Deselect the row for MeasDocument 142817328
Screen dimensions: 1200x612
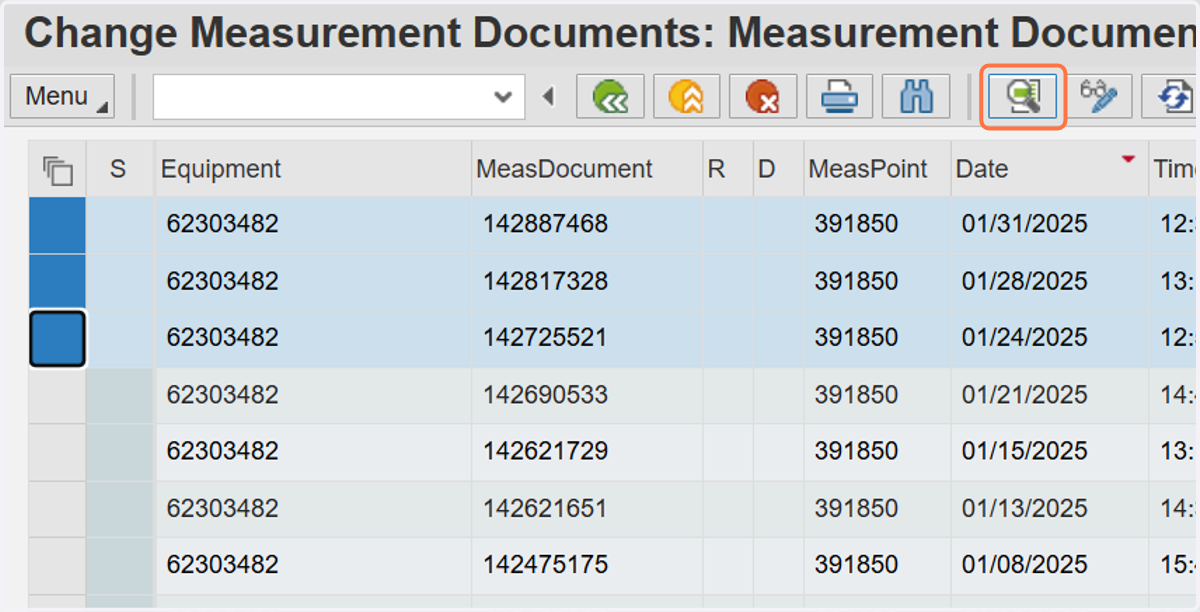tap(57, 281)
